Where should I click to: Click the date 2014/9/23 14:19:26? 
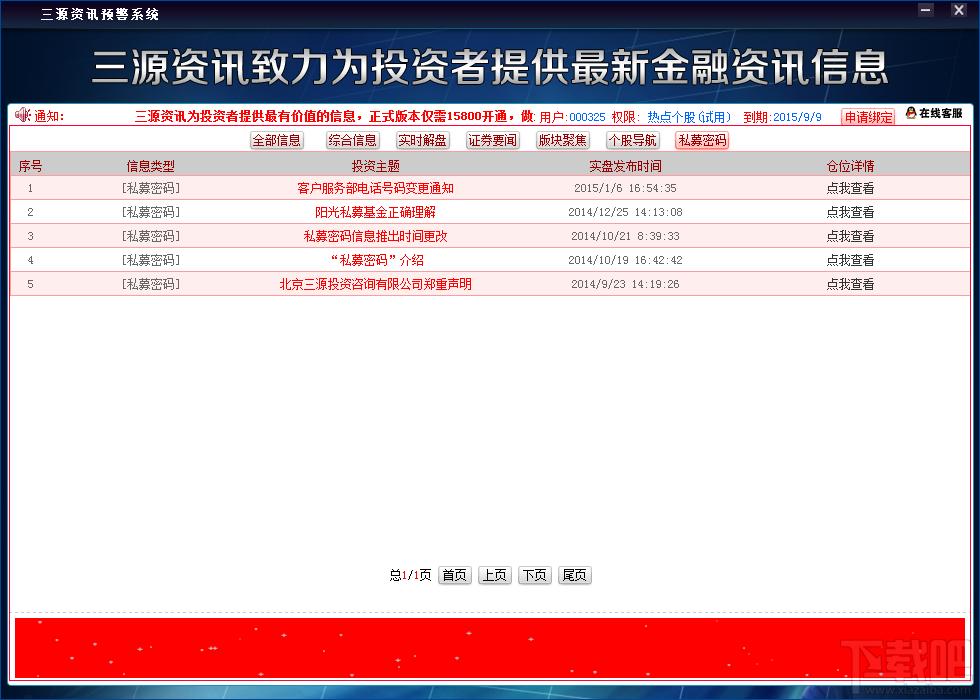(625, 284)
